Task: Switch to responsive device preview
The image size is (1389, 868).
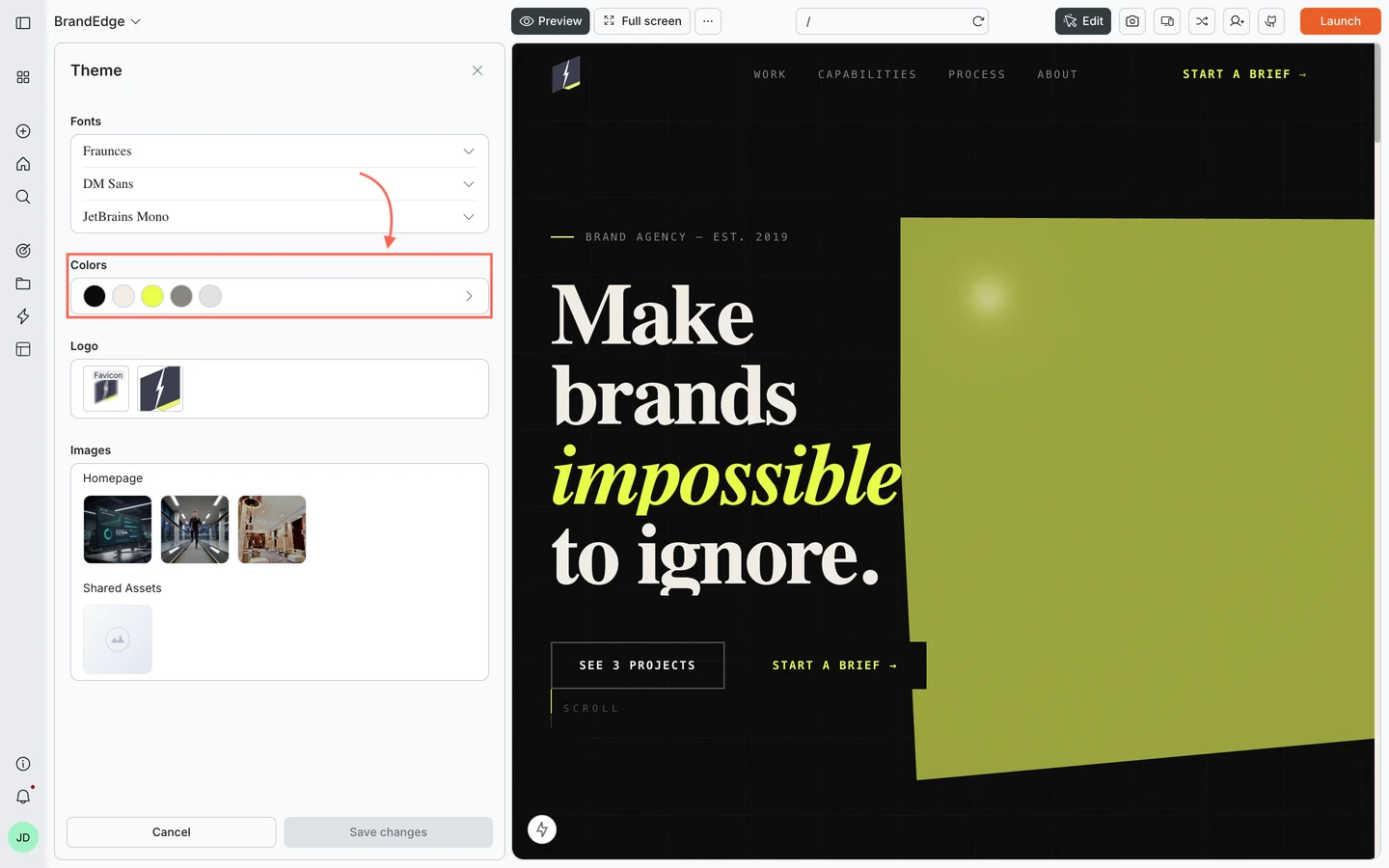Action: pos(1166,20)
